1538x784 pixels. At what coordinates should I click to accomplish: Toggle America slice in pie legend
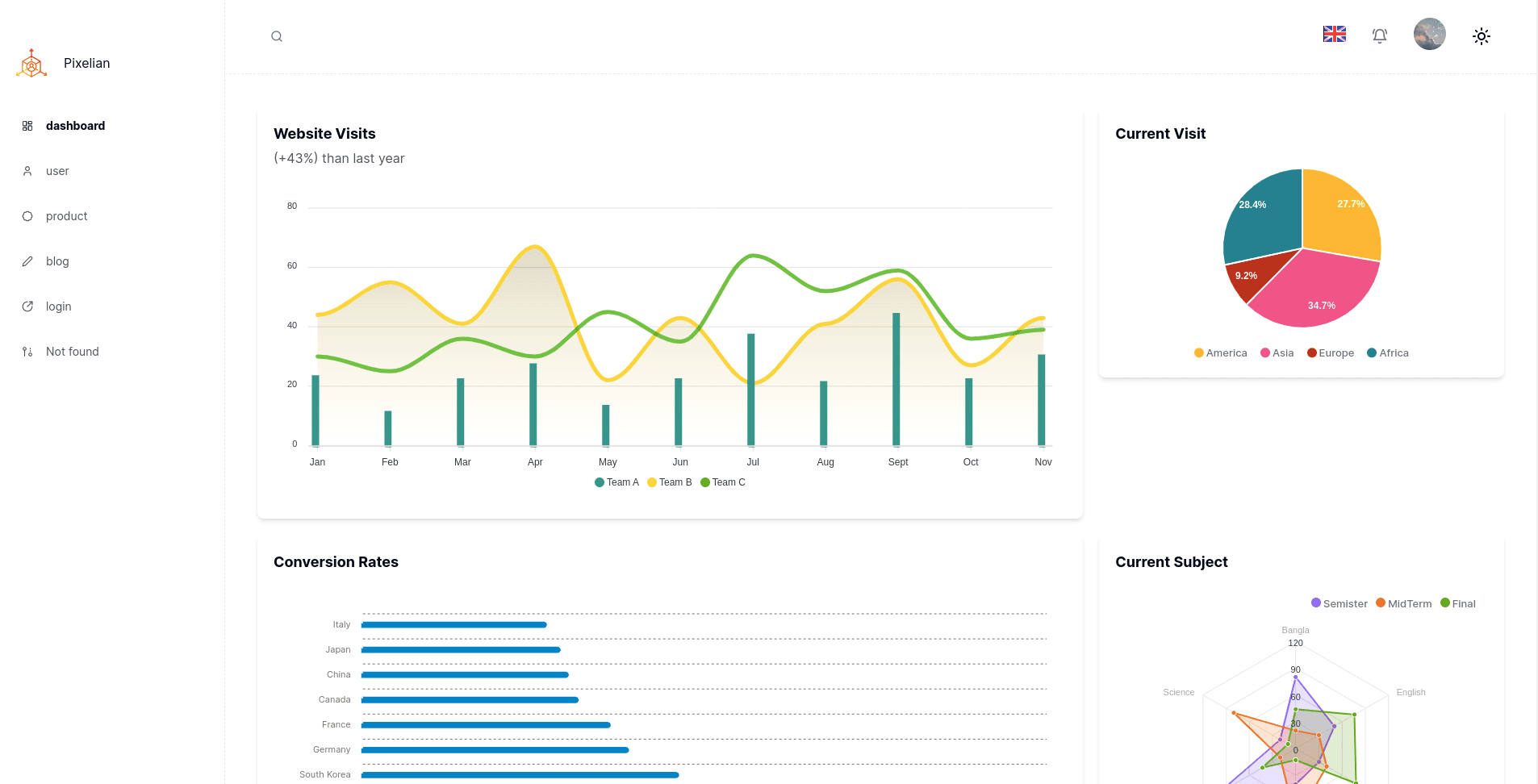(1220, 353)
